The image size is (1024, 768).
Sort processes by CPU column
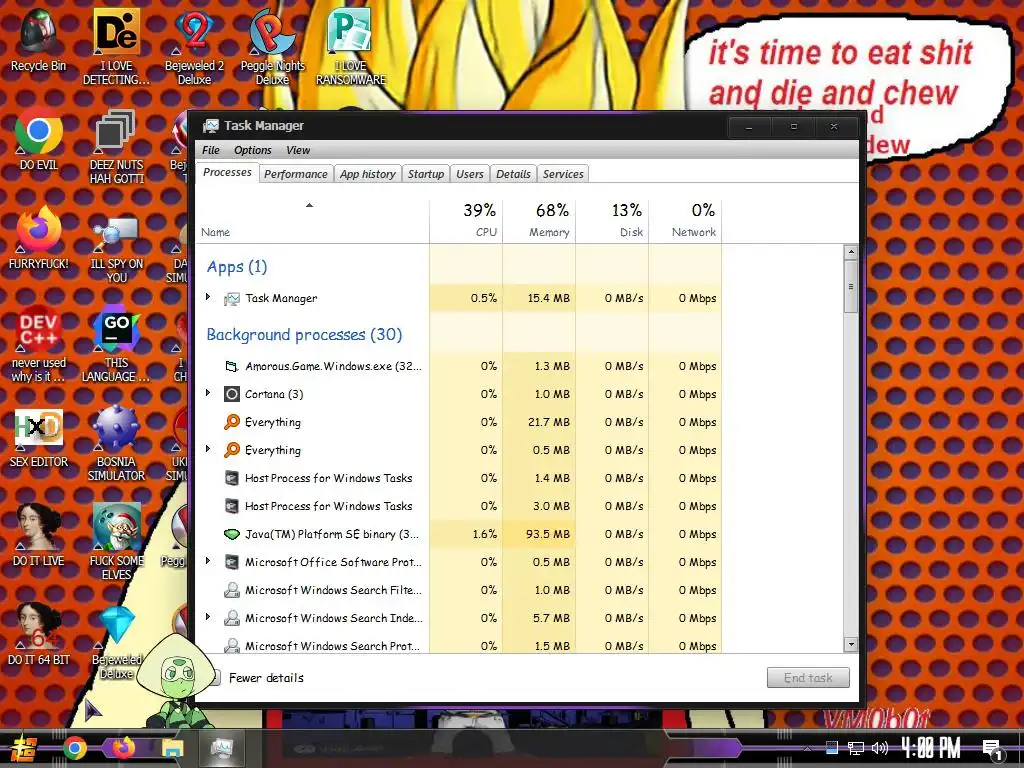[x=466, y=219]
